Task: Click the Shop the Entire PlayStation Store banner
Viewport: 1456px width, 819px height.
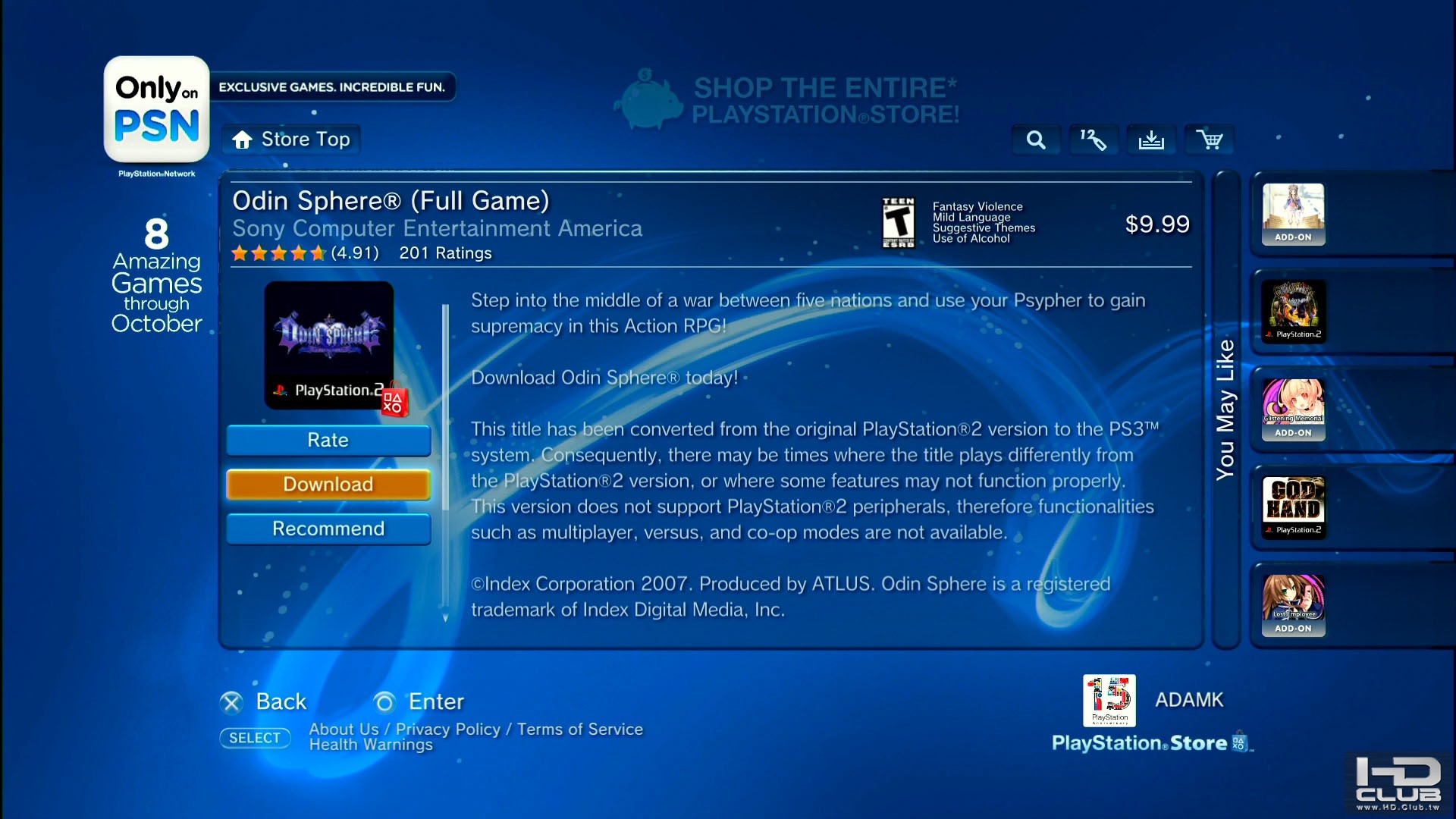Action: tap(787, 100)
